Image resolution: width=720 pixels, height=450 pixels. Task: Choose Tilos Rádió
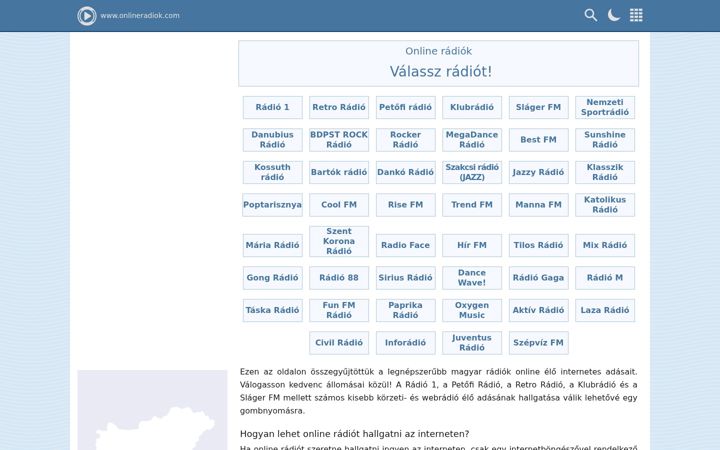(539, 246)
